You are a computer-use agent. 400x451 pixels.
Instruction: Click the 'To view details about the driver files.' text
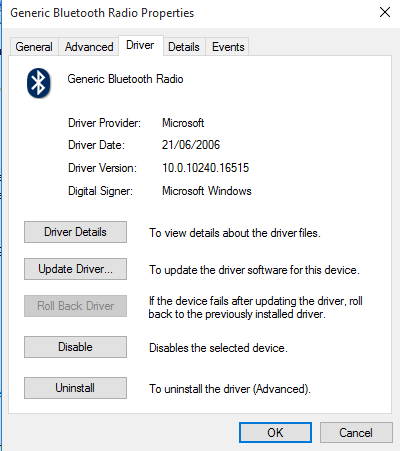[x=235, y=233]
